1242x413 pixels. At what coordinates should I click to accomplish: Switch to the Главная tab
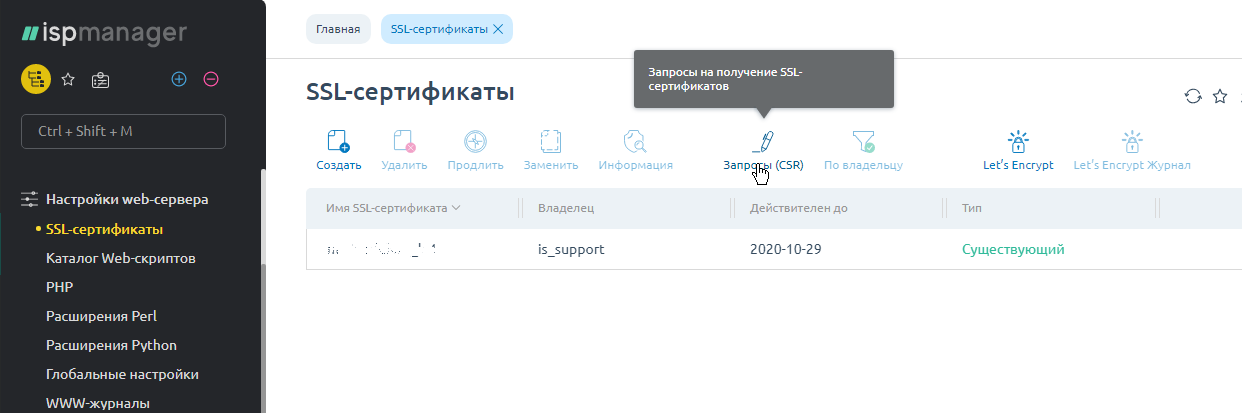coord(338,29)
